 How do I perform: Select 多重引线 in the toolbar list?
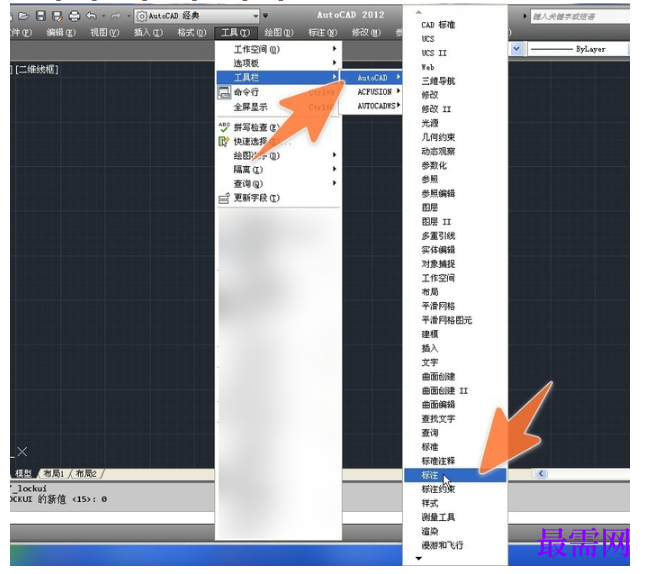438,236
